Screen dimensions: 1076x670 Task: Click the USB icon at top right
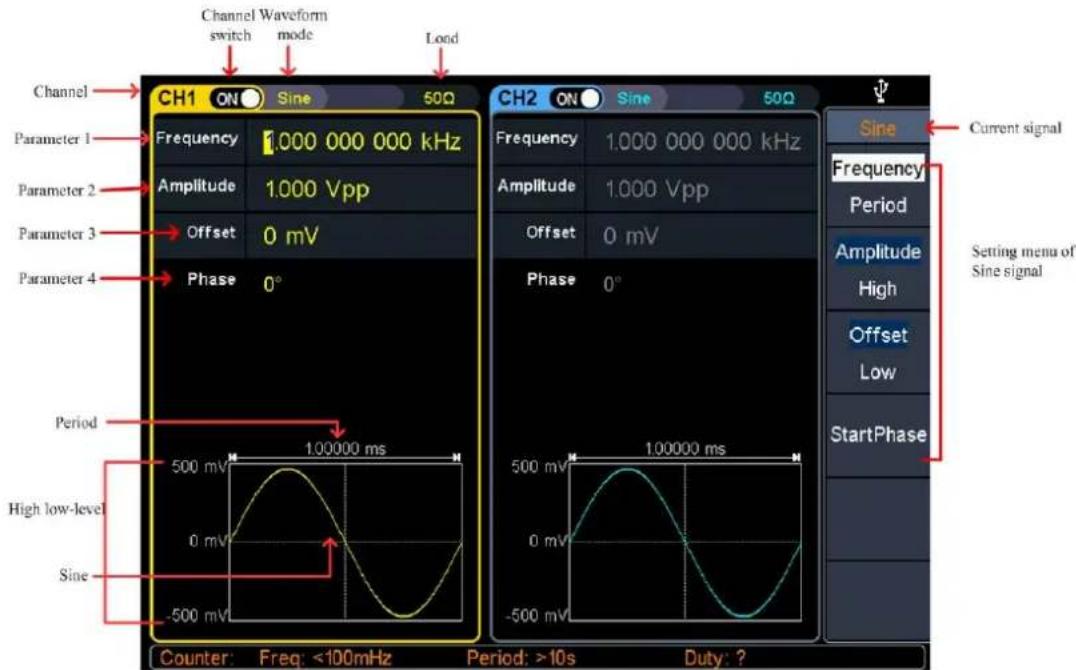click(x=882, y=91)
